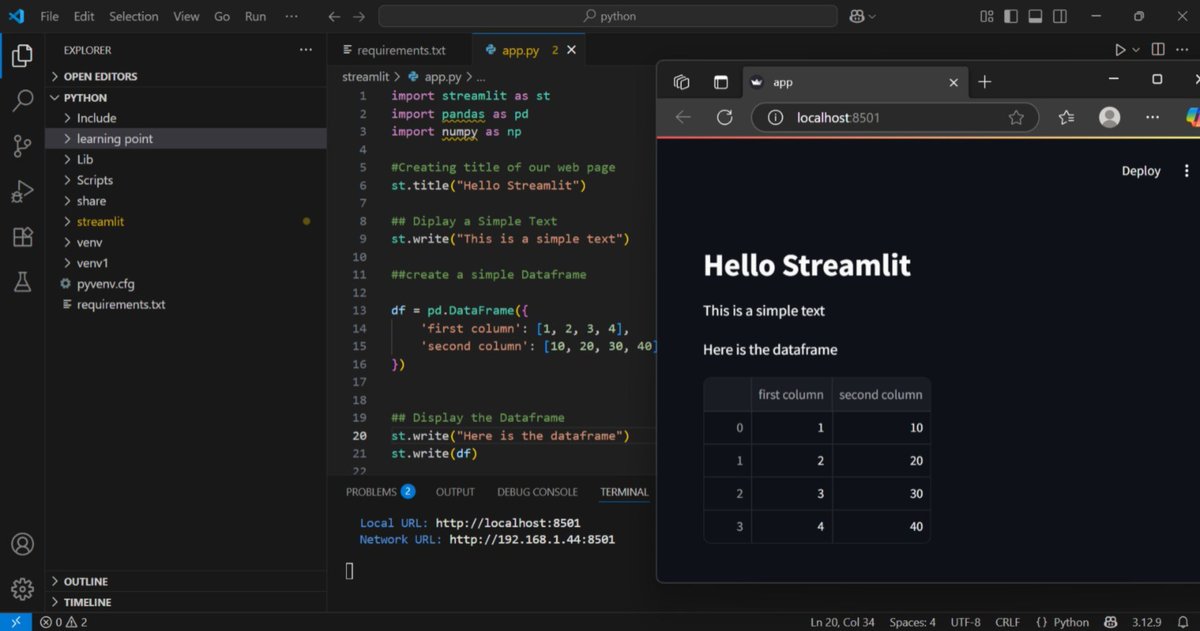
Task: Open browser settings and more ellipsis
Action: coord(1151,117)
